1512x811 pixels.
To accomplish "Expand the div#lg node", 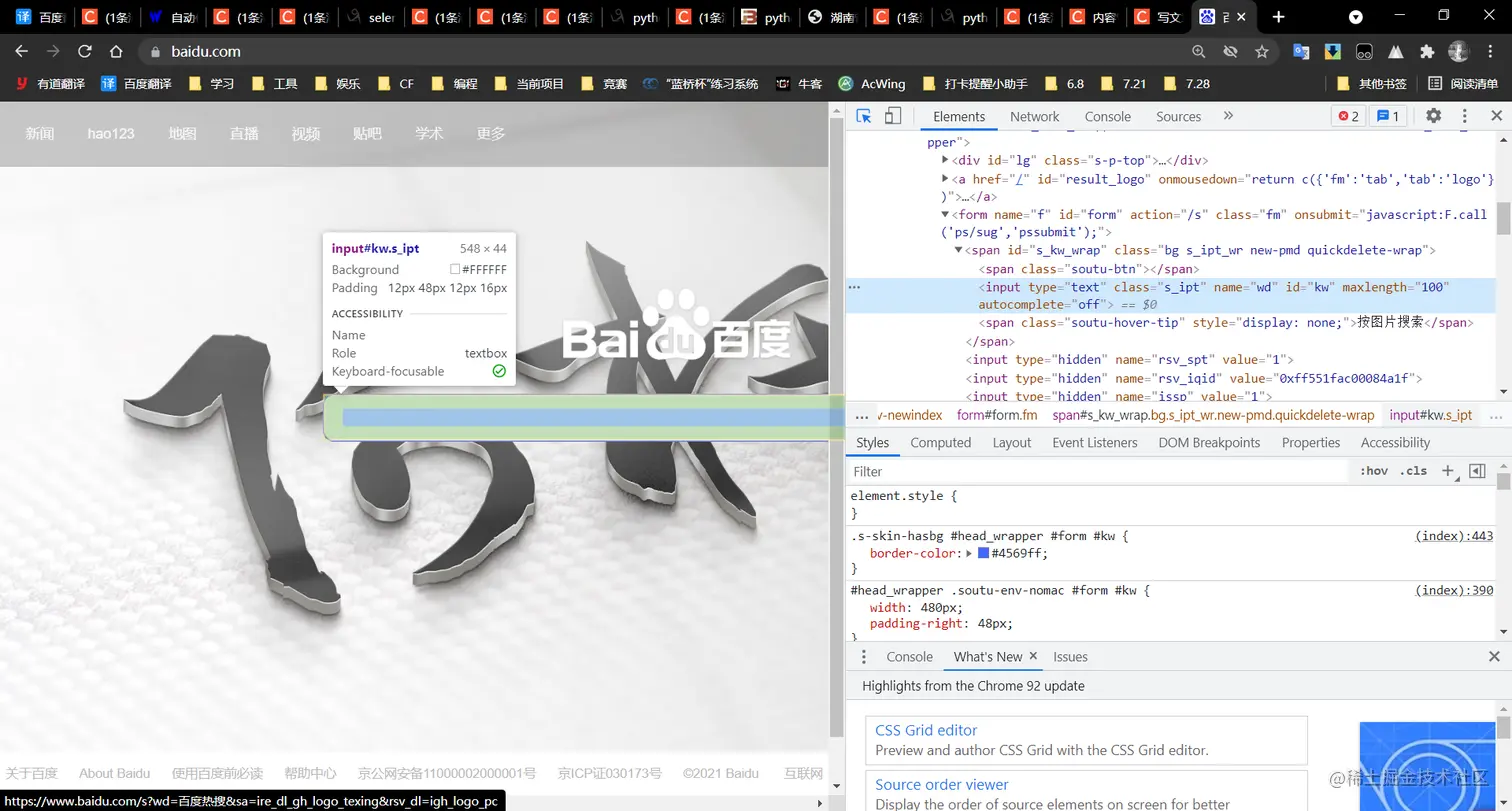I will 946,160.
